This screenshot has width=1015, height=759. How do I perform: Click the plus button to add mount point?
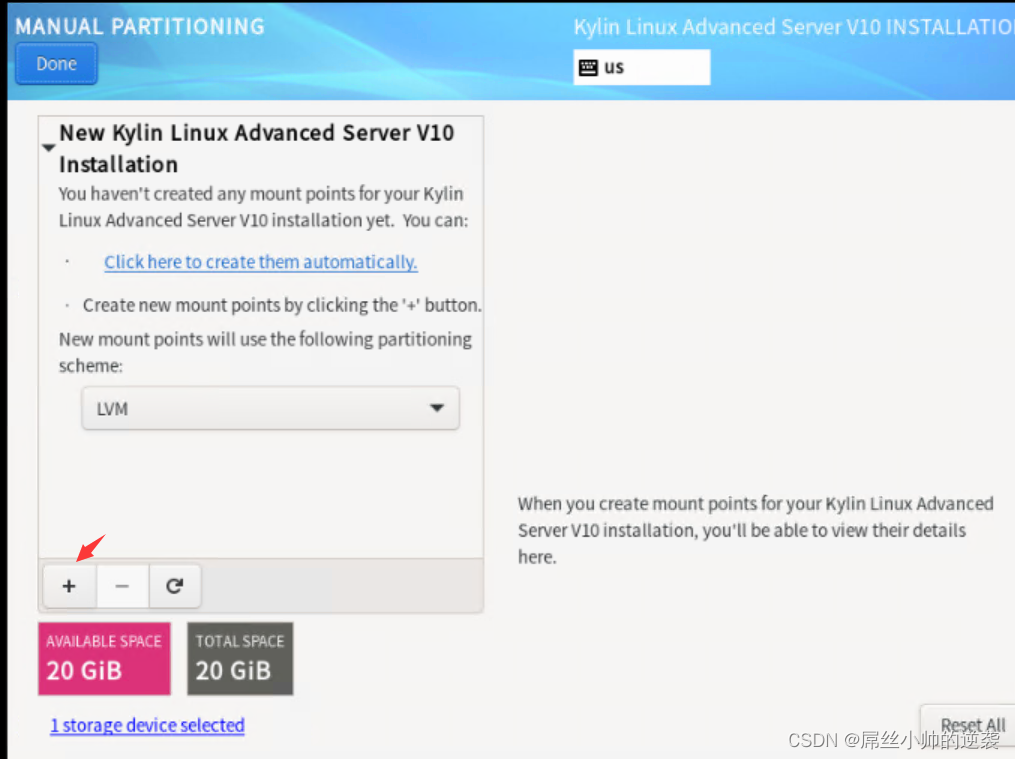tap(69, 586)
